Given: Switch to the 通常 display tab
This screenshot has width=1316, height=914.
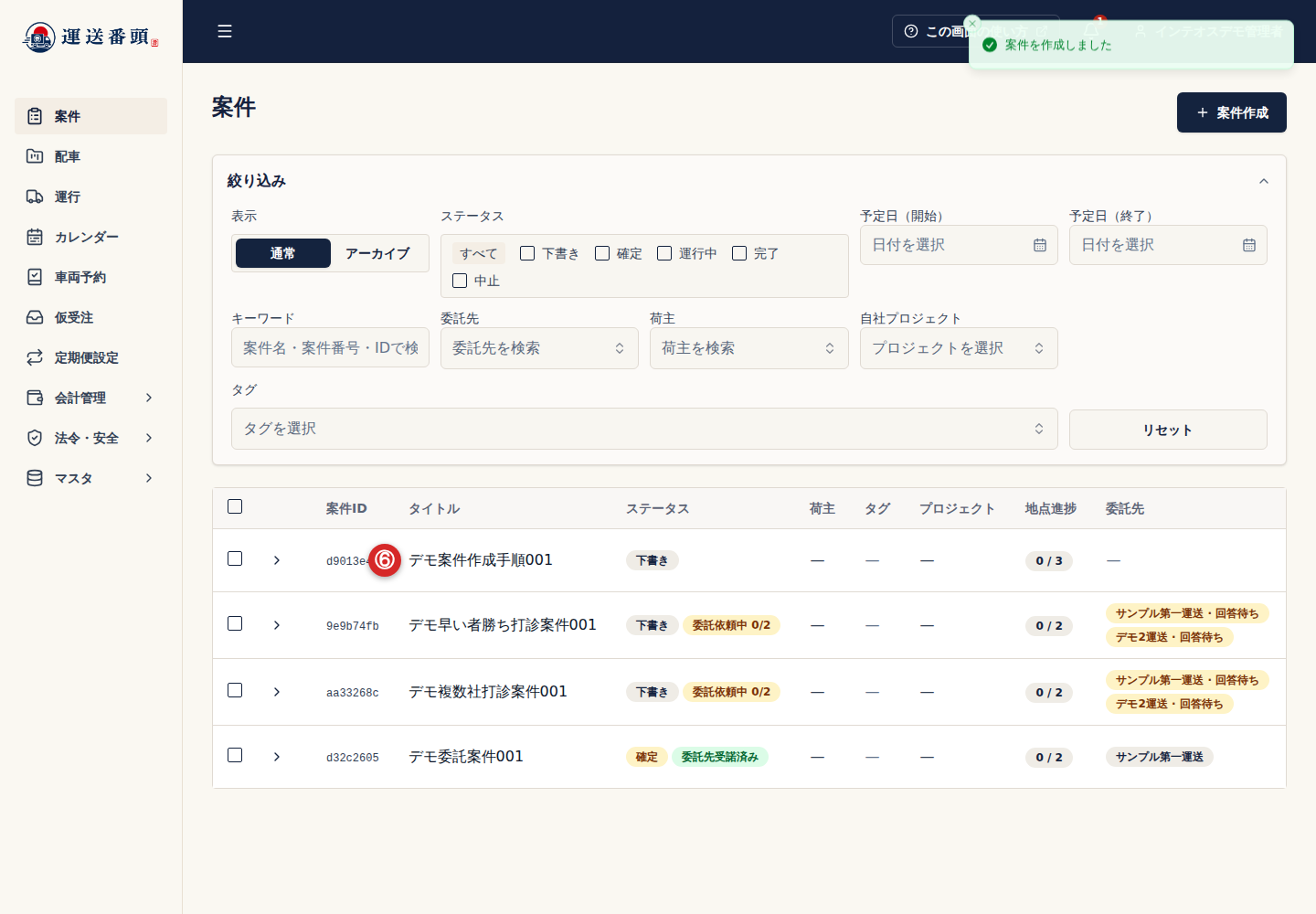Looking at the screenshot, I should point(283,253).
